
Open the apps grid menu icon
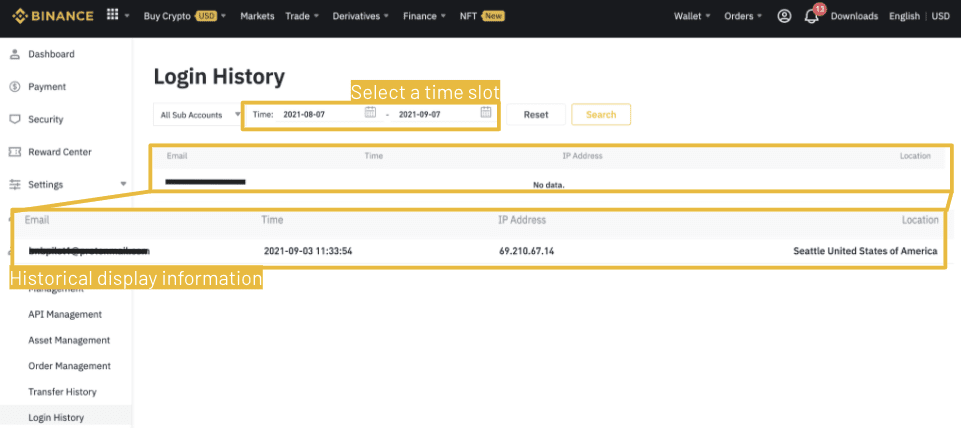112,16
